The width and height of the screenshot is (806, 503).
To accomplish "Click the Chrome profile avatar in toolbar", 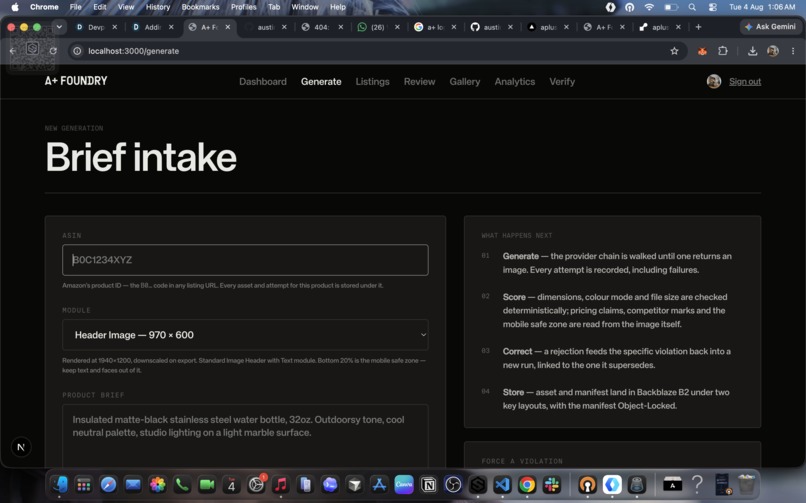I will click(x=773, y=51).
